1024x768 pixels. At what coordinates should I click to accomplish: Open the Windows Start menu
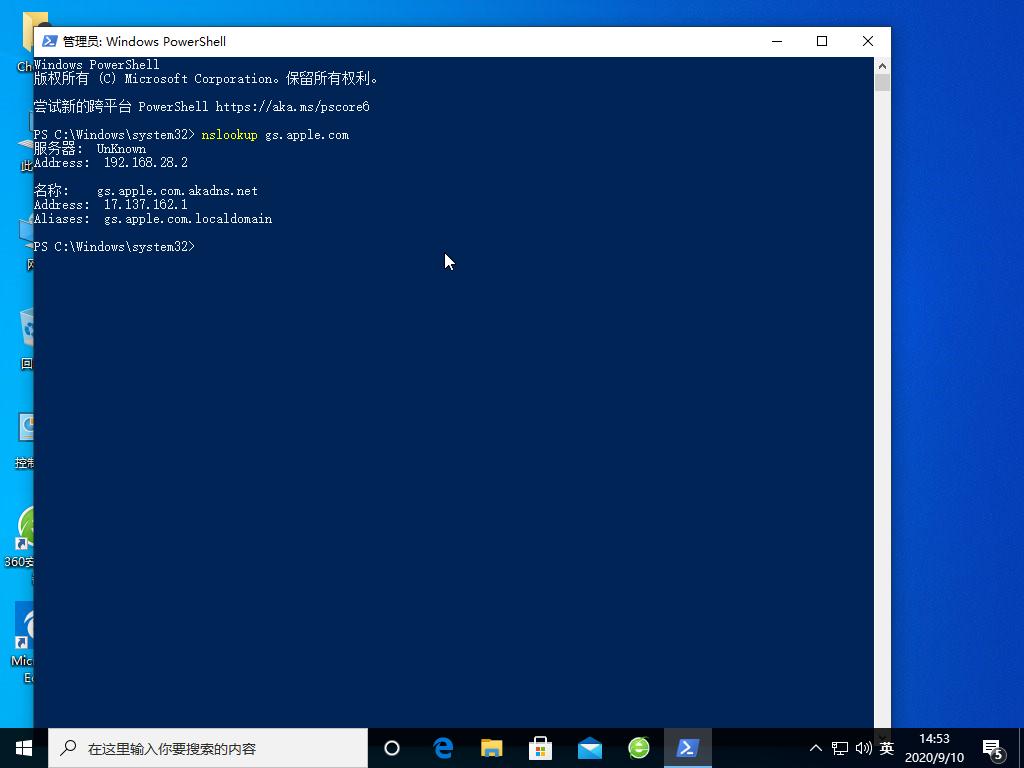[x=24, y=748]
